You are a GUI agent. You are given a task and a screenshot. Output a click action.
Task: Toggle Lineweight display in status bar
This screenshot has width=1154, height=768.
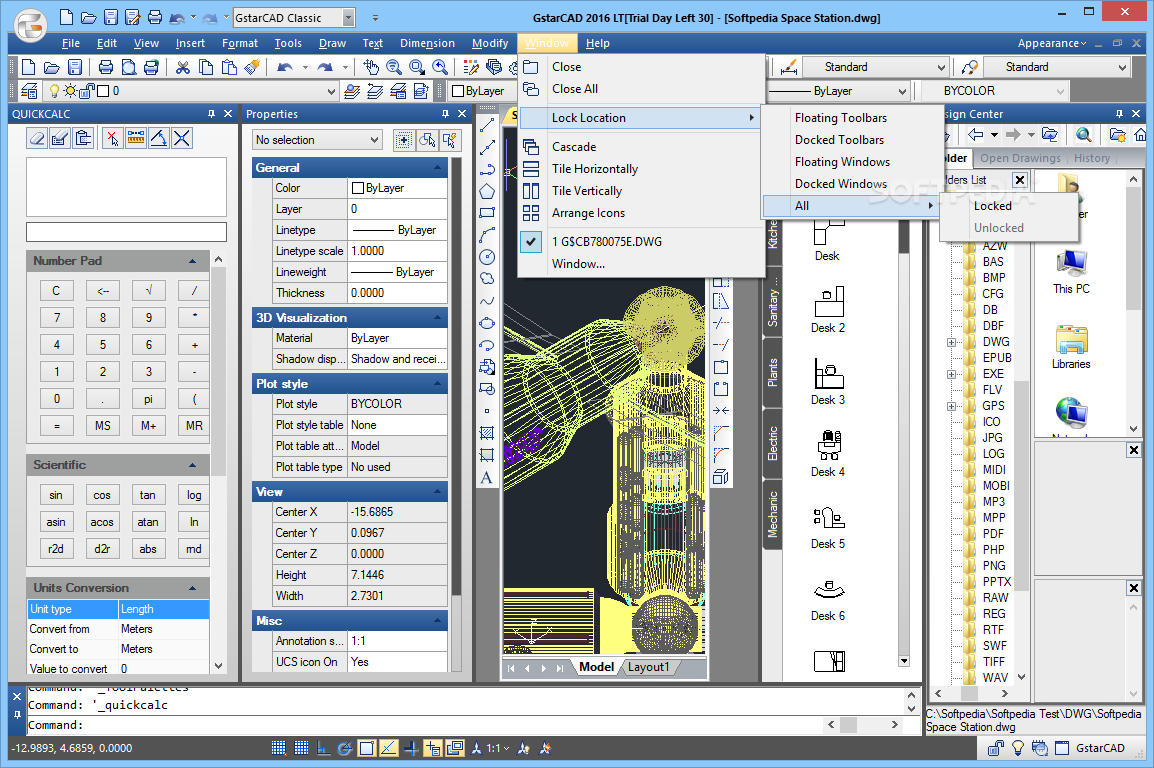pyautogui.click(x=411, y=748)
